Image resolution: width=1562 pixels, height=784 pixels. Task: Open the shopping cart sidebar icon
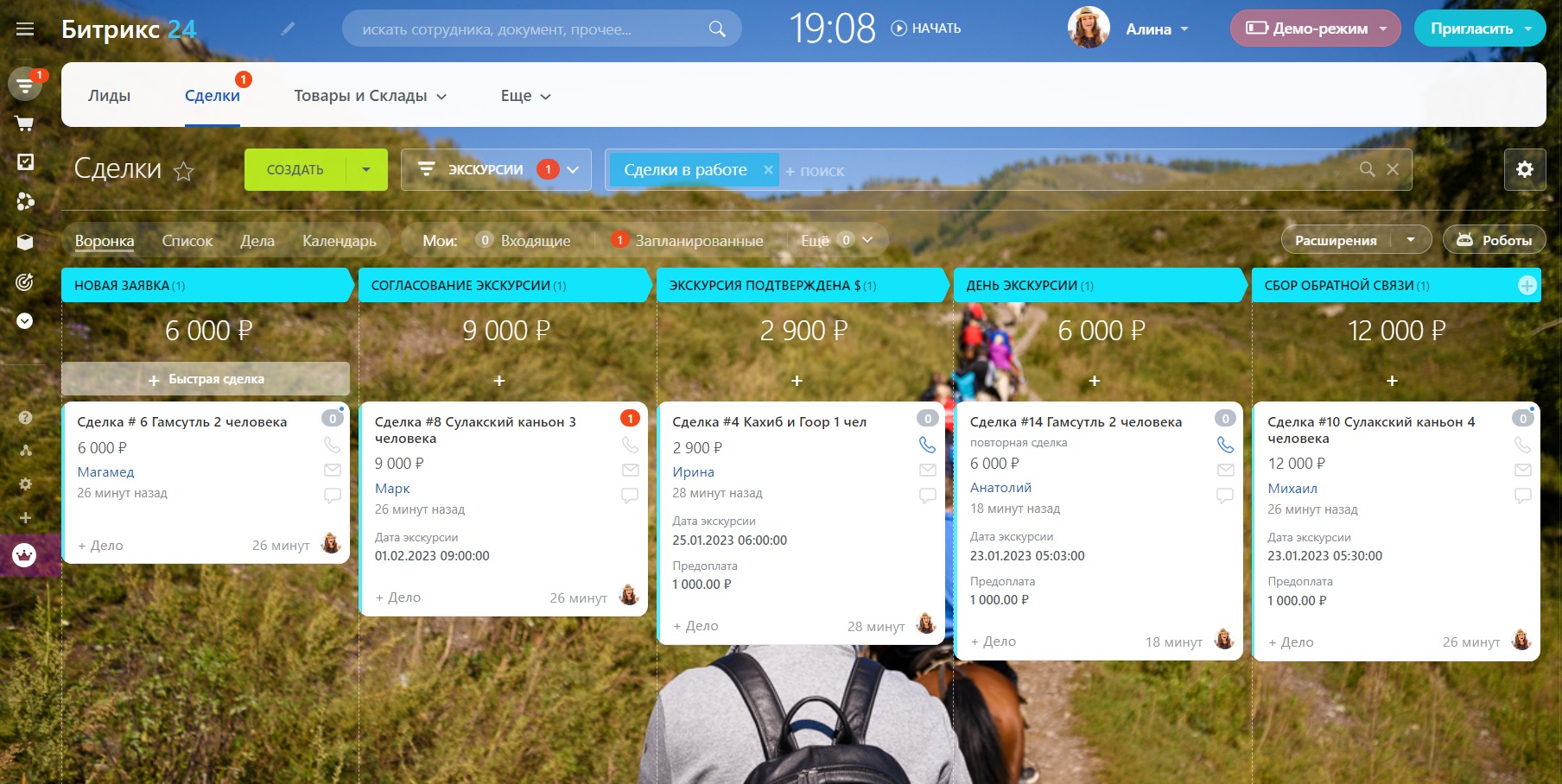25,123
